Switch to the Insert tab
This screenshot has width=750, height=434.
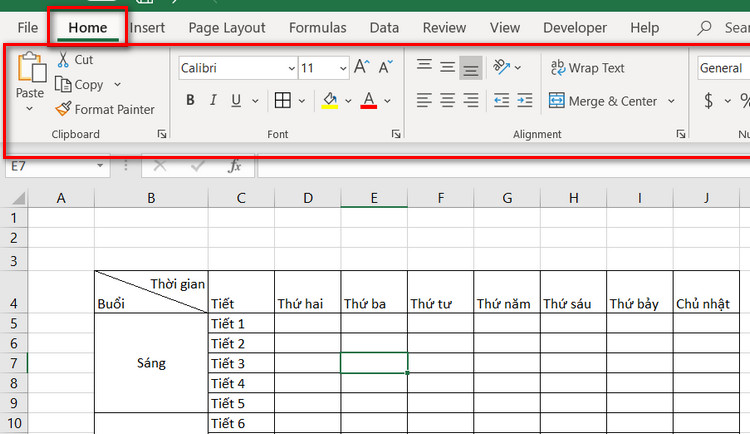pos(147,28)
